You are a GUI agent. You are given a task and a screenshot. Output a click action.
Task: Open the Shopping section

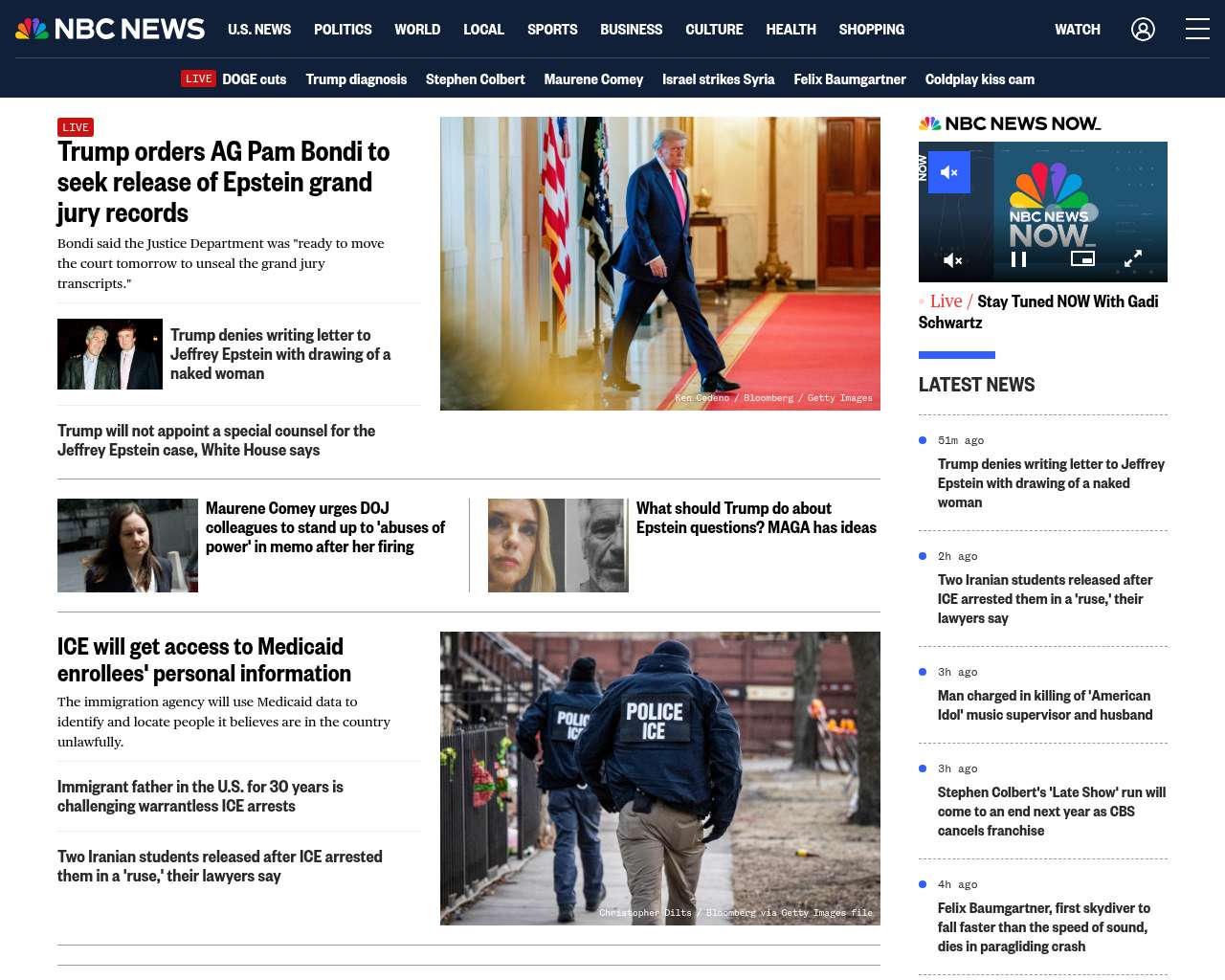(871, 30)
